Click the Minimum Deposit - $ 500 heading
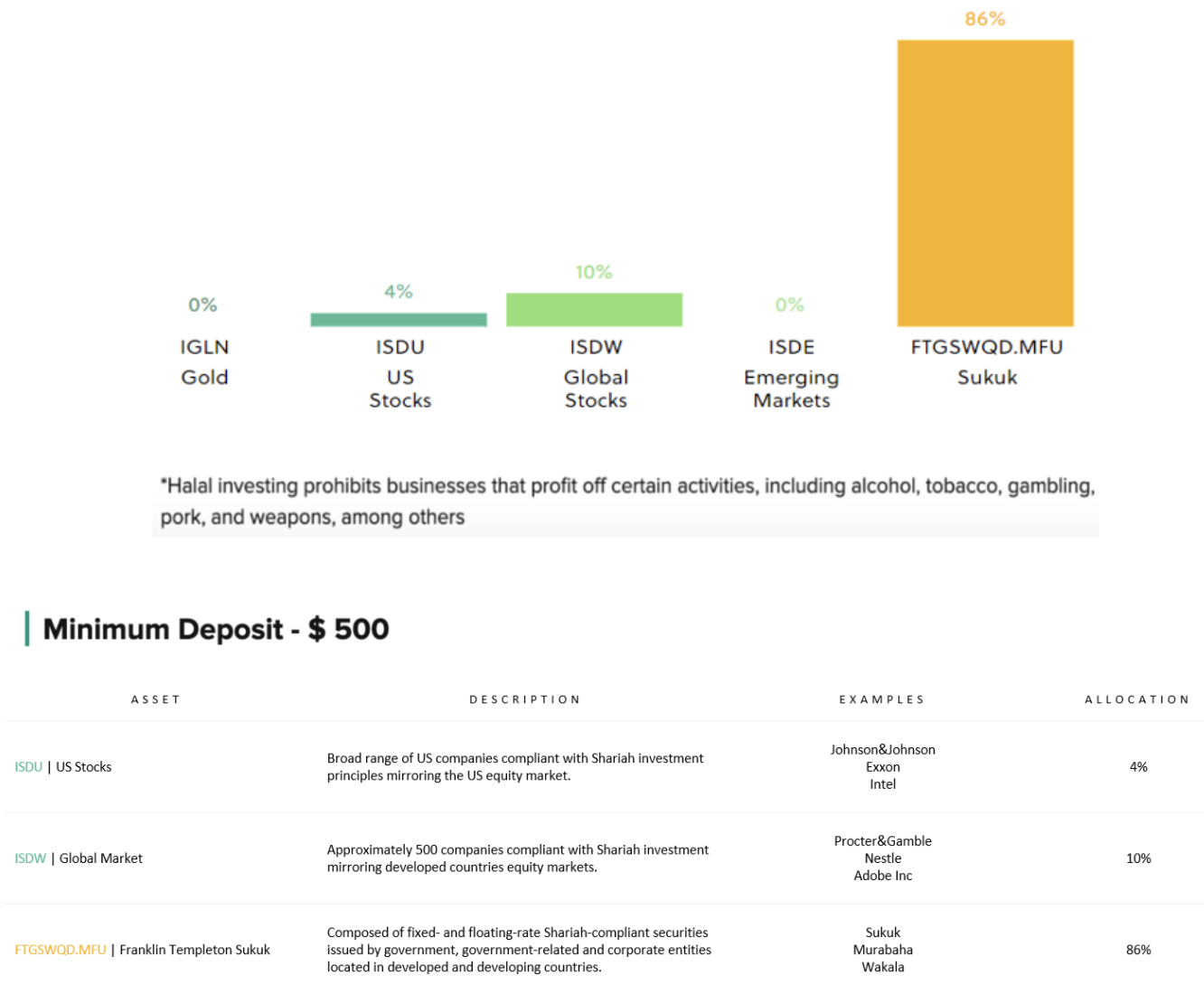Screen dimensions: 1204x994 pyautogui.click(x=216, y=629)
